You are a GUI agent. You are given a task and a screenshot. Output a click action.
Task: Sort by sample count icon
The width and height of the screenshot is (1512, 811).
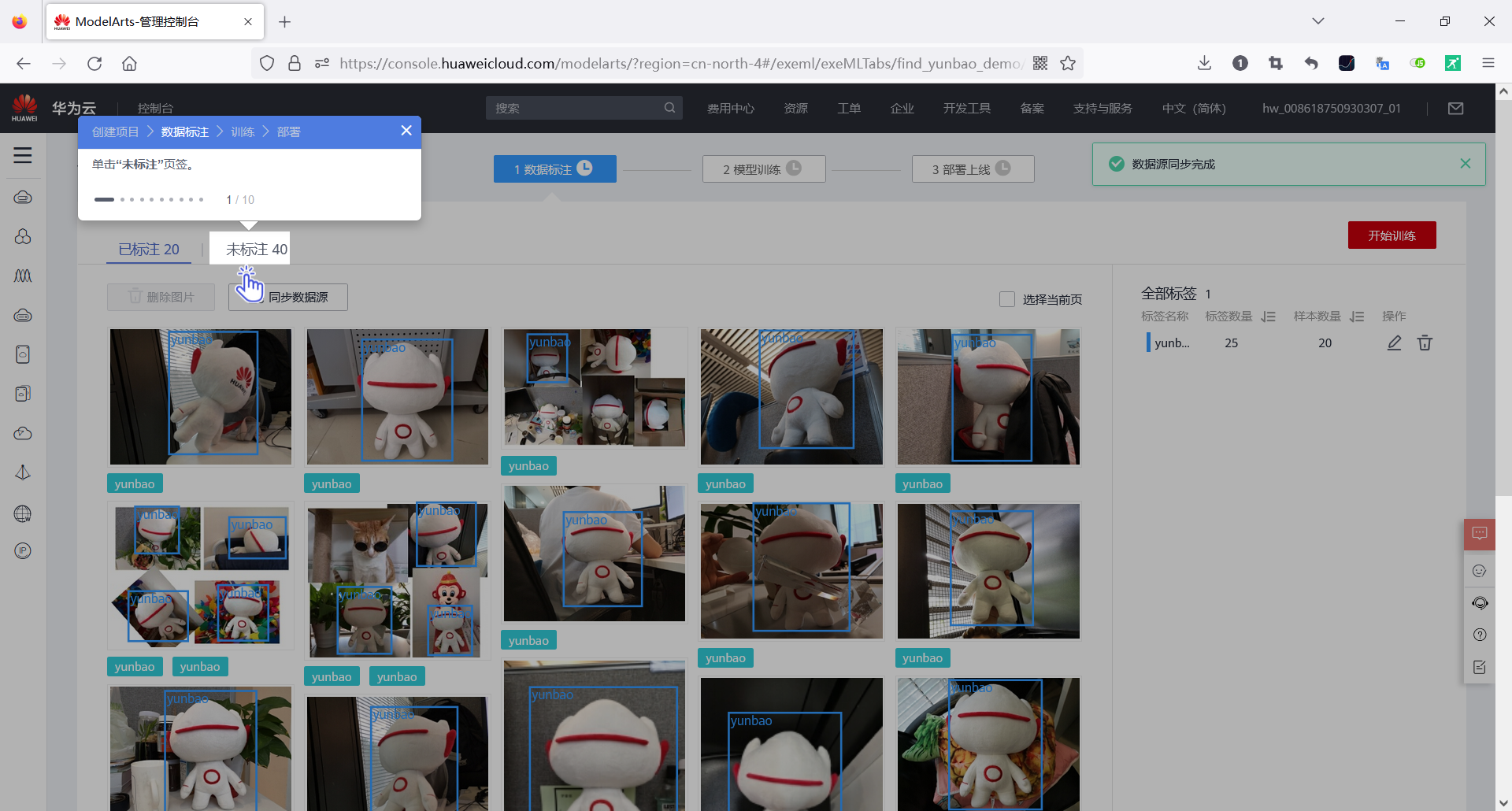click(x=1356, y=317)
